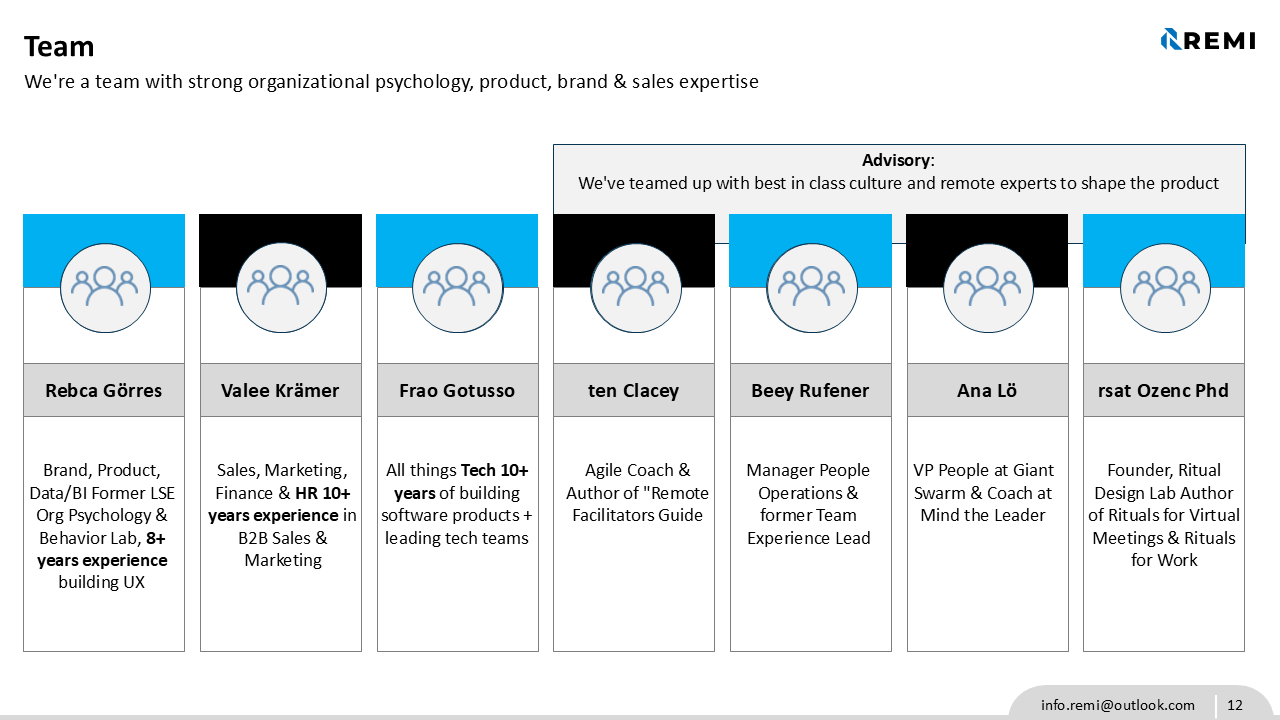Image resolution: width=1280 pixels, height=720 pixels.
Task: Click Frao Gotusso's people avatar icon
Action: 457,288
